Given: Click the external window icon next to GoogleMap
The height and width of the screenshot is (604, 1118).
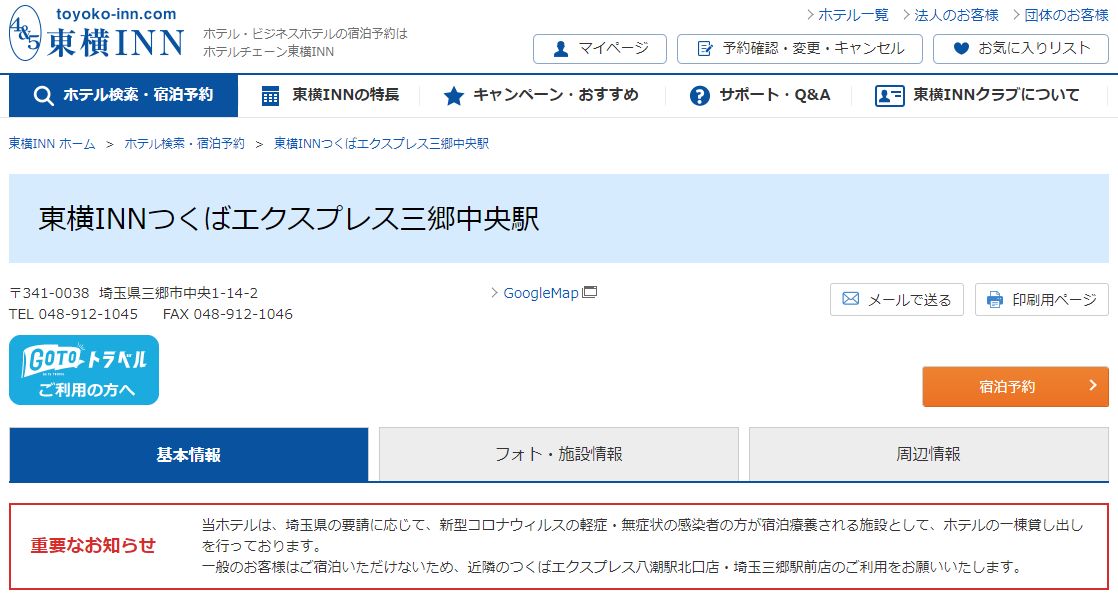Looking at the screenshot, I should (590, 292).
